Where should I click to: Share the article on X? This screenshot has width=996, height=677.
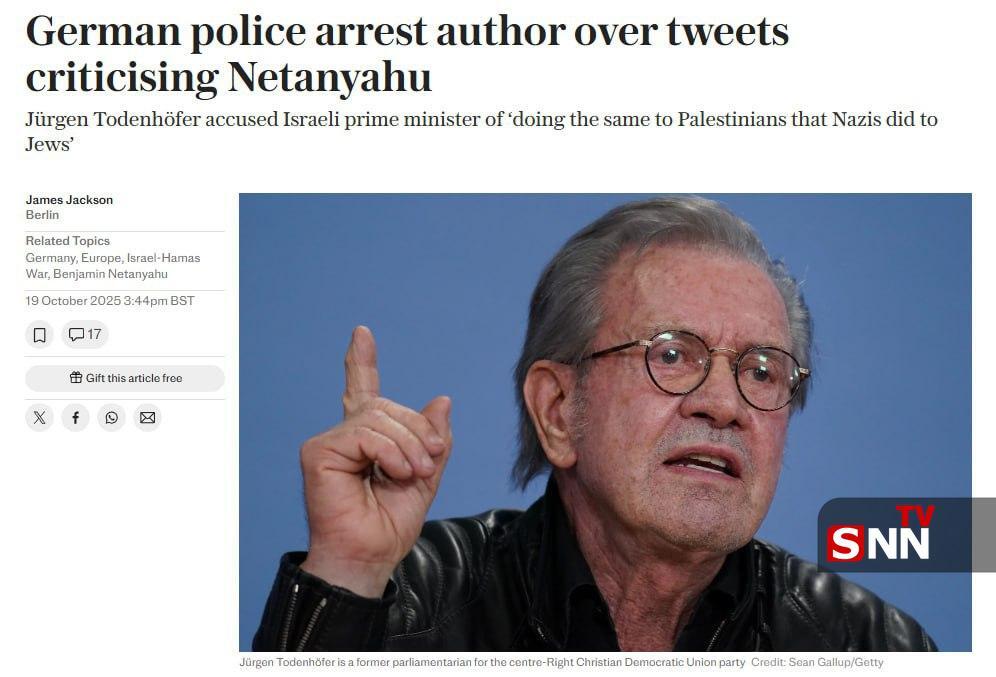(x=39, y=417)
